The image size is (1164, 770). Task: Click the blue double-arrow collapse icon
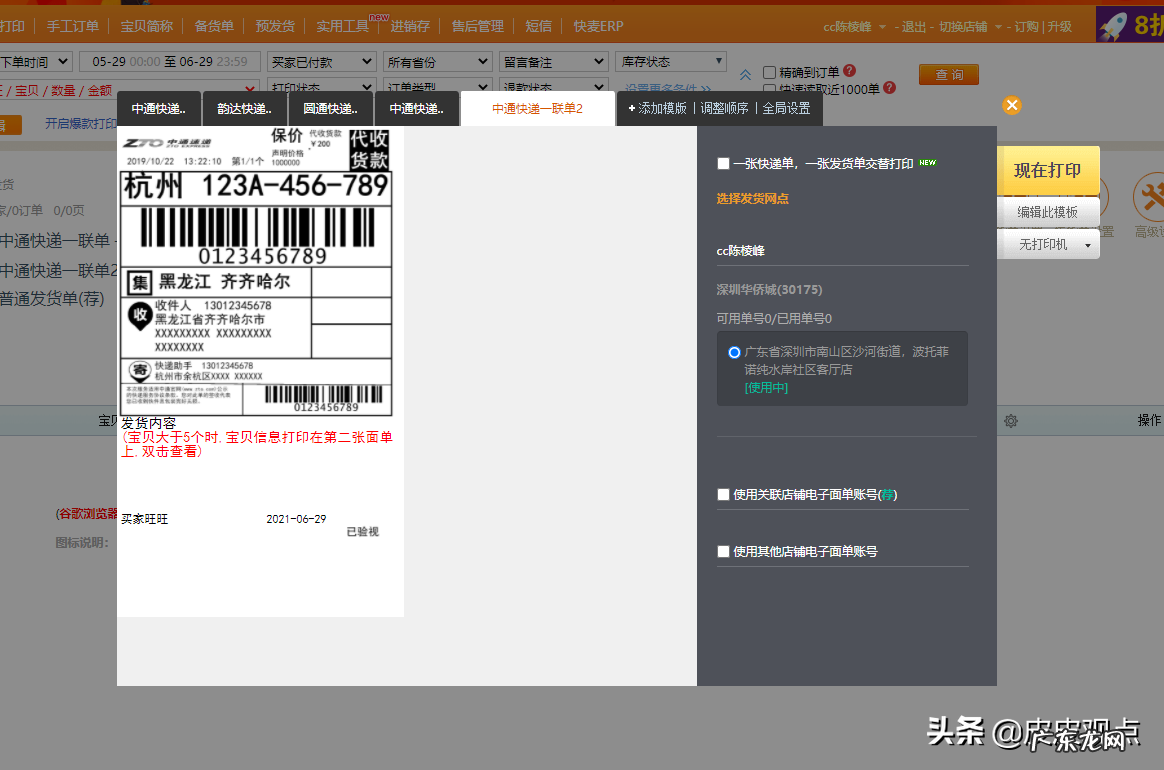click(x=744, y=73)
